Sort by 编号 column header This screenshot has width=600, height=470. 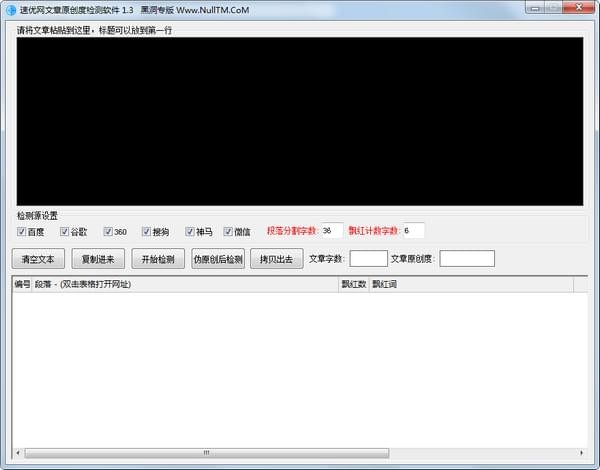[22, 284]
